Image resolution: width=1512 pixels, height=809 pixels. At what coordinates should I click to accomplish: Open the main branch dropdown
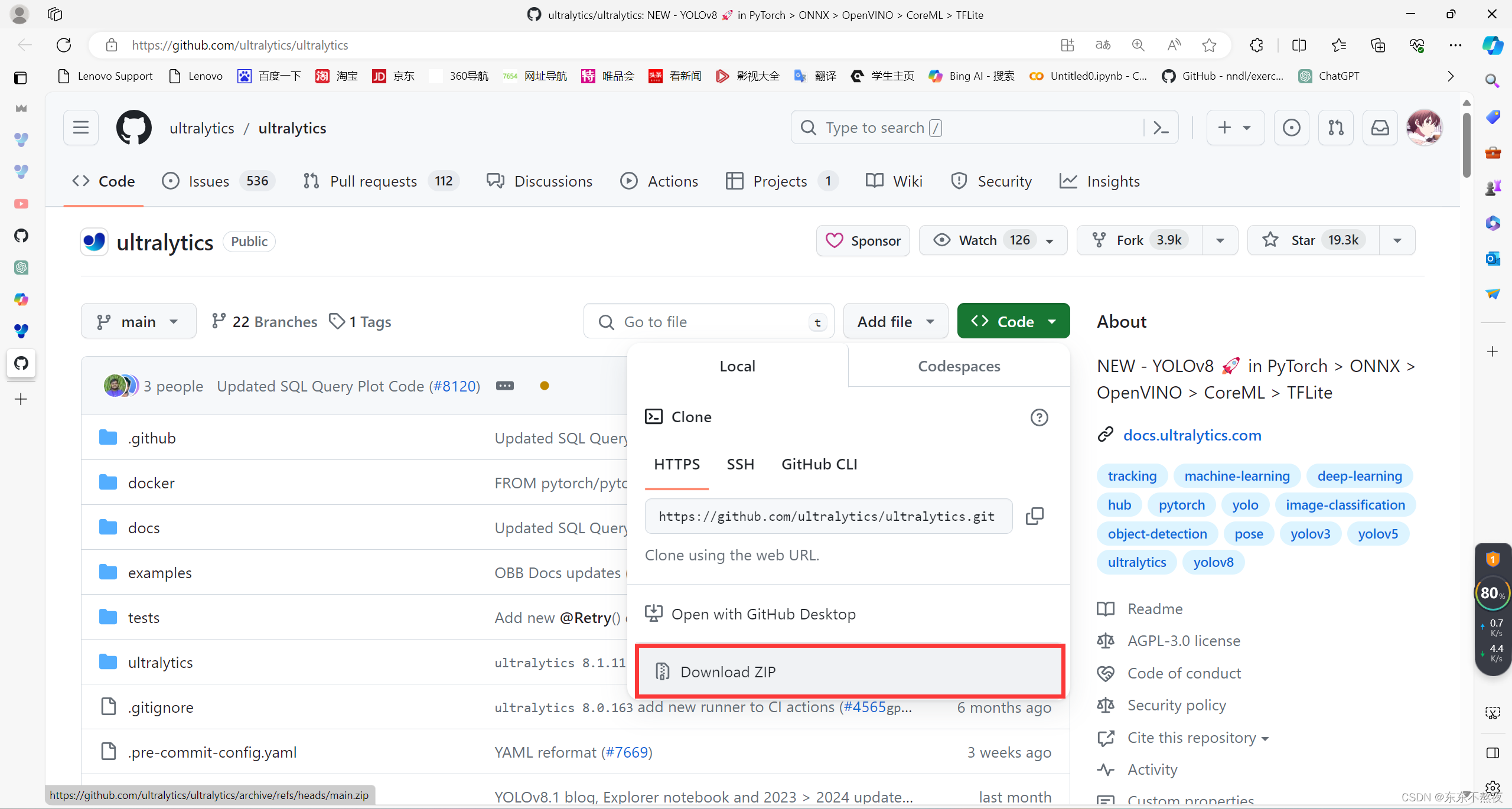pyautogui.click(x=139, y=321)
